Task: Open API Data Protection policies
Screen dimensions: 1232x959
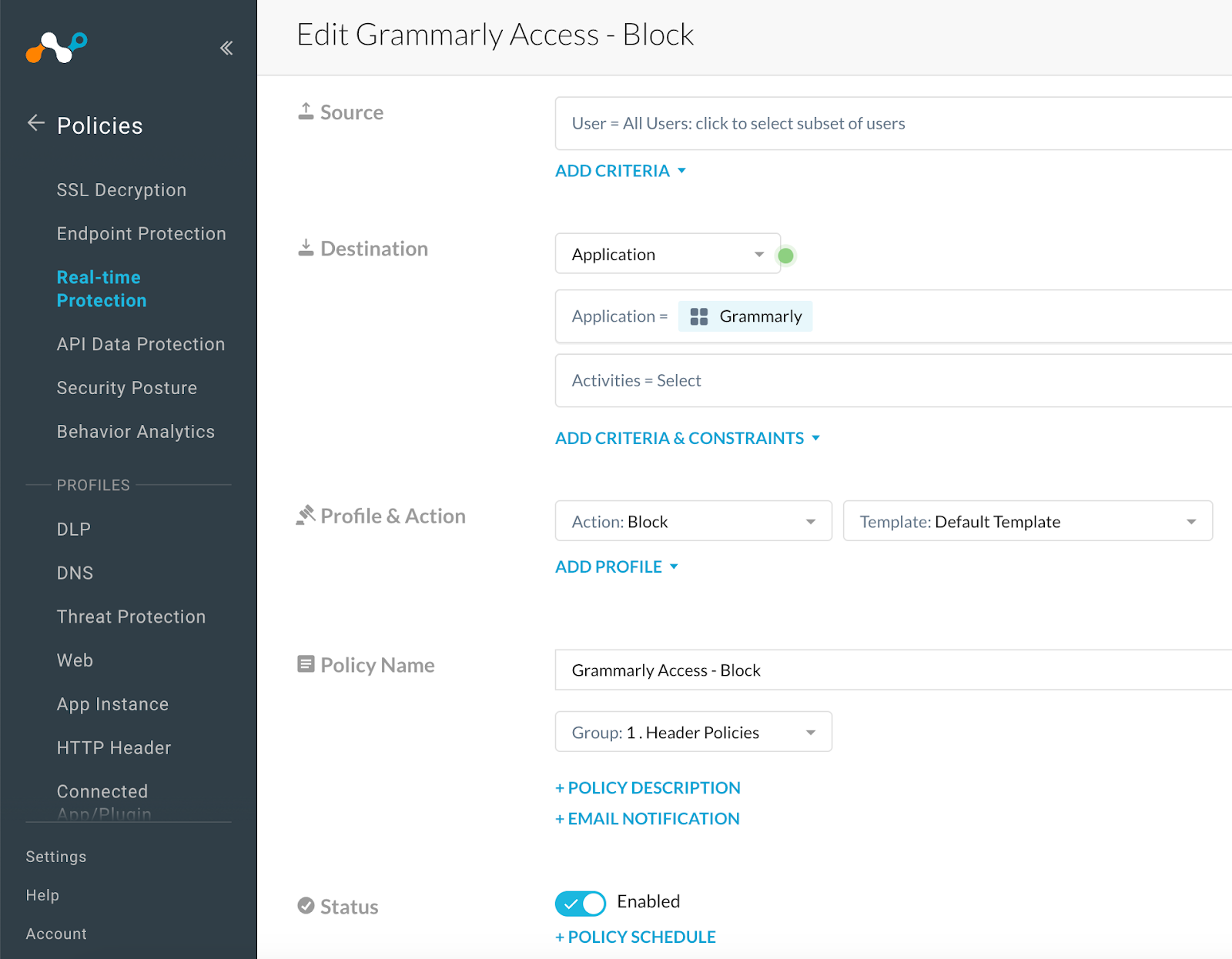Action: click(141, 344)
